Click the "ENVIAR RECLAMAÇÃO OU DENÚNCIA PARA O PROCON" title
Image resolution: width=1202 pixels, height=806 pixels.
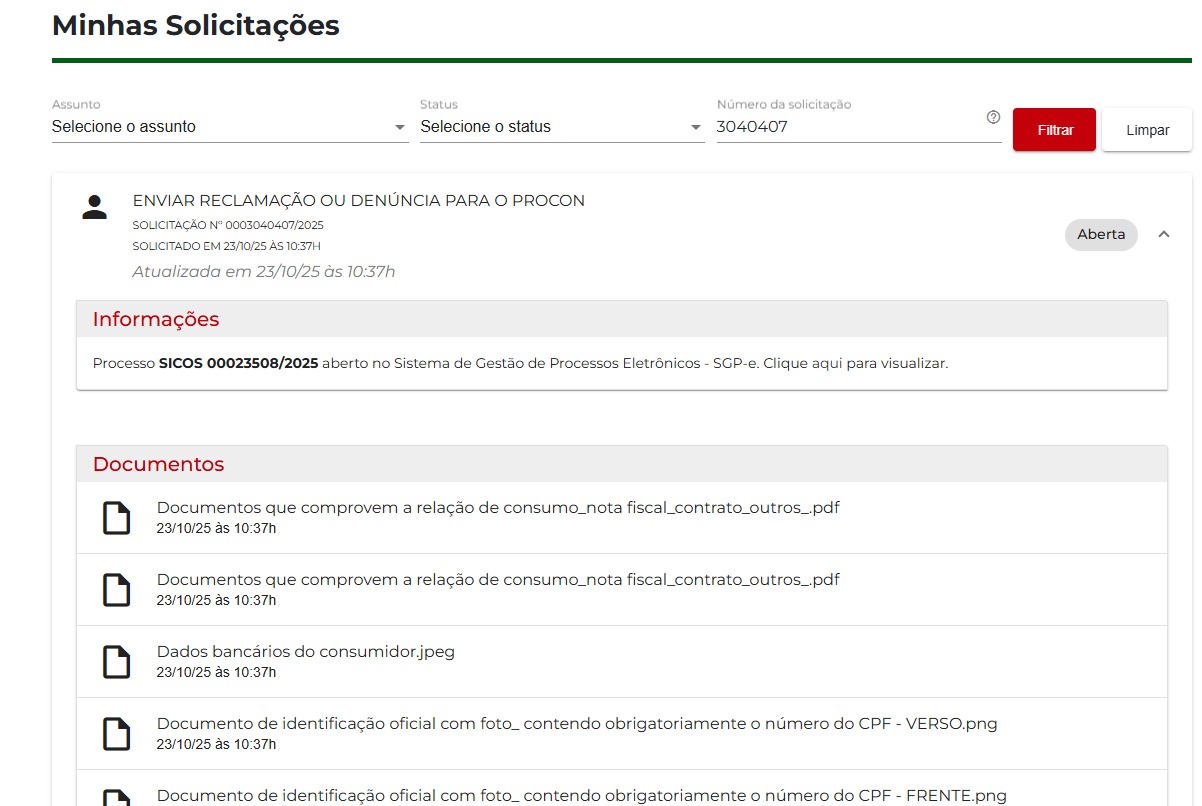(x=358, y=201)
